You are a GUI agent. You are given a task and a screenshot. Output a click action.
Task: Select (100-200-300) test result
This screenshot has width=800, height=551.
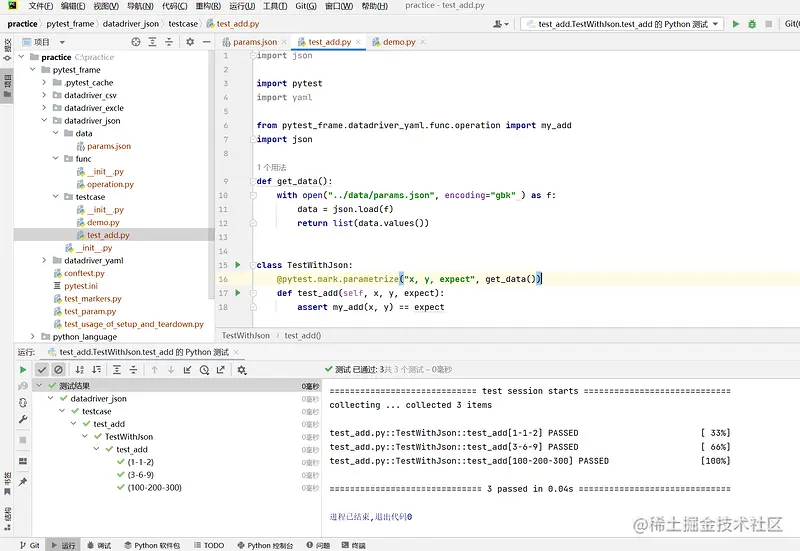(154, 488)
